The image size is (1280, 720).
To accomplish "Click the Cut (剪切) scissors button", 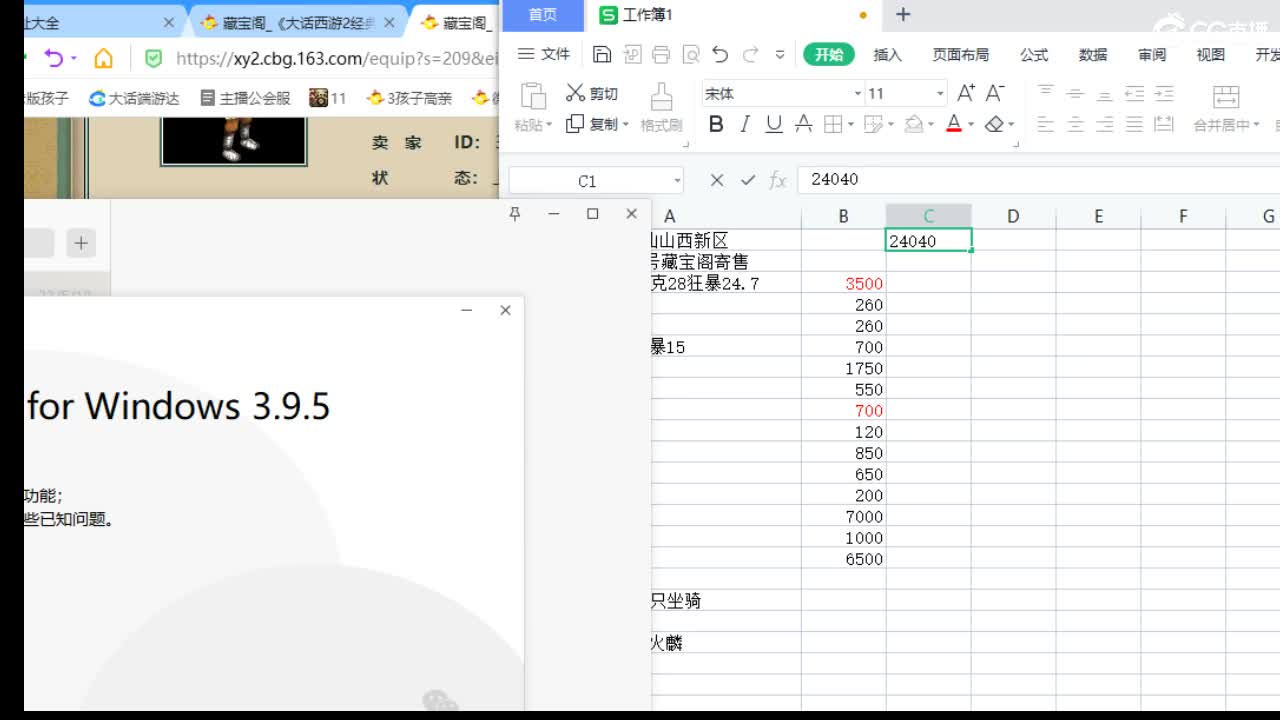I will 592,93.
